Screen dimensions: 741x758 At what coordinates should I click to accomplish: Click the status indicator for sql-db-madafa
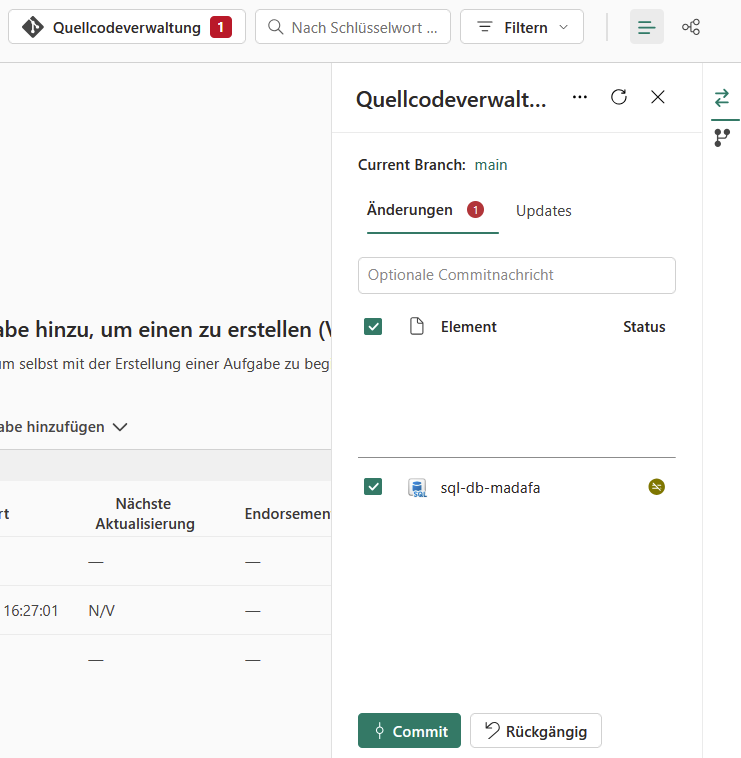656,487
